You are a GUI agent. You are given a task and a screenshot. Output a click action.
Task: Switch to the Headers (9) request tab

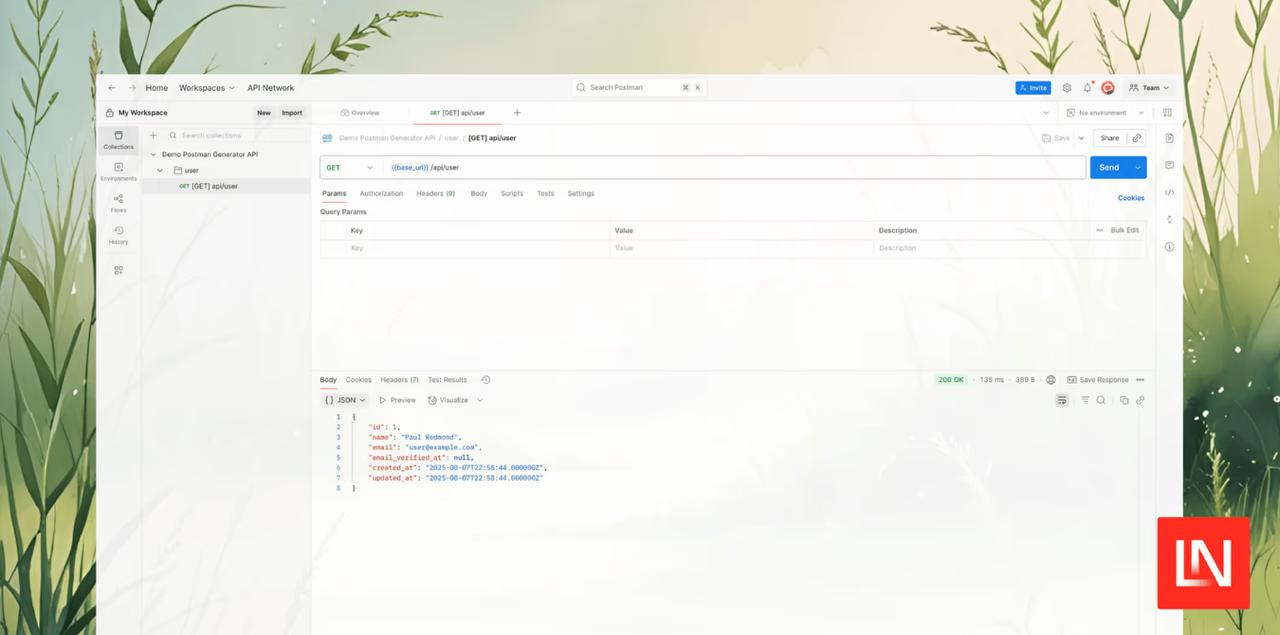pos(435,193)
